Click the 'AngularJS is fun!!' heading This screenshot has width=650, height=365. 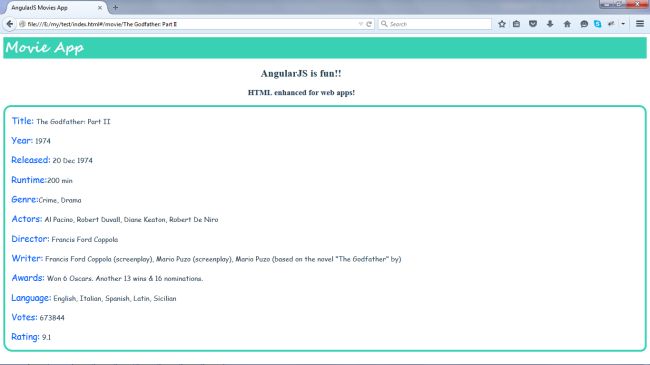[x=301, y=73]
